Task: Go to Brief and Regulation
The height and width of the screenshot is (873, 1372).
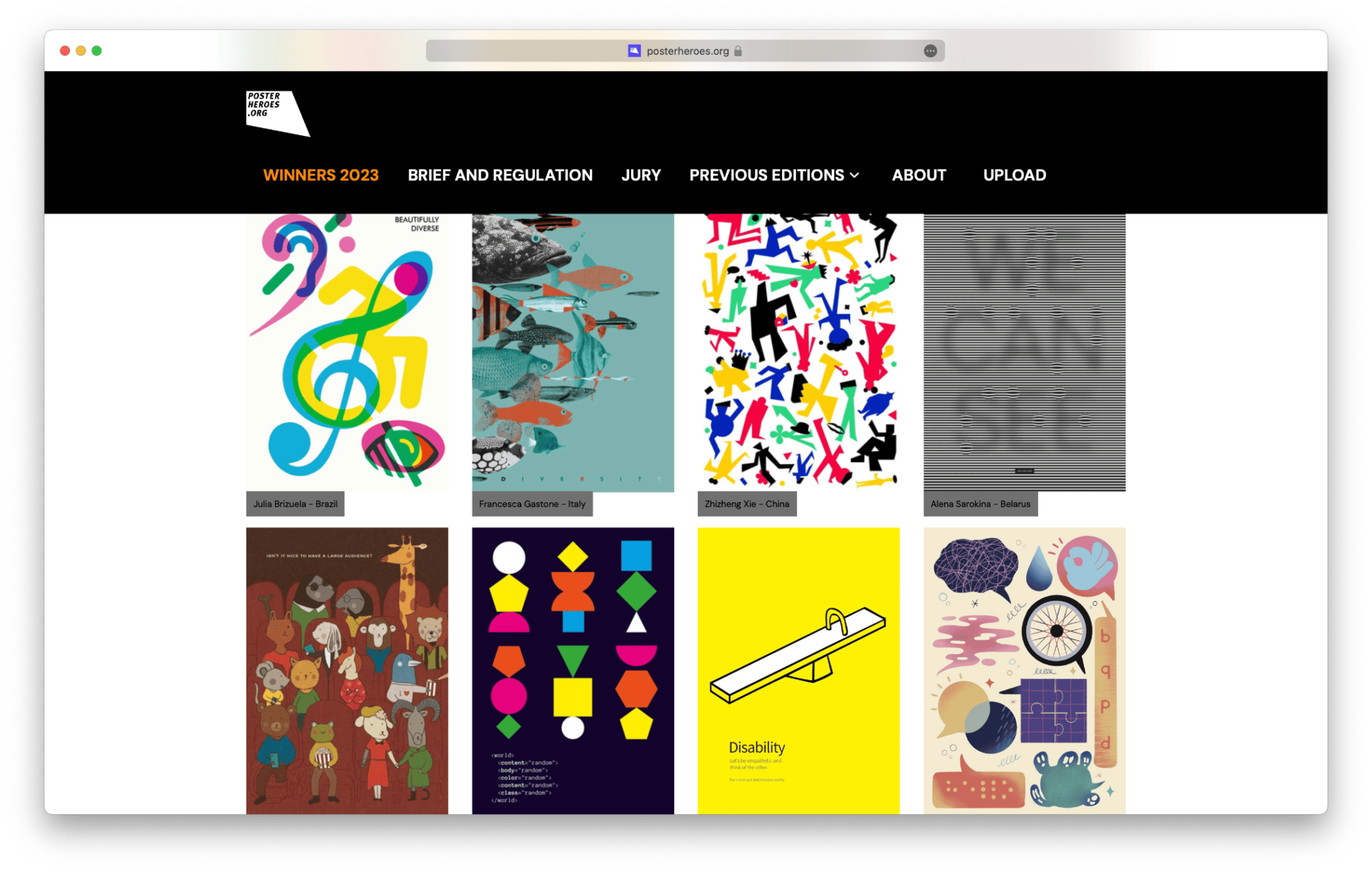Action: coord(500,175)
